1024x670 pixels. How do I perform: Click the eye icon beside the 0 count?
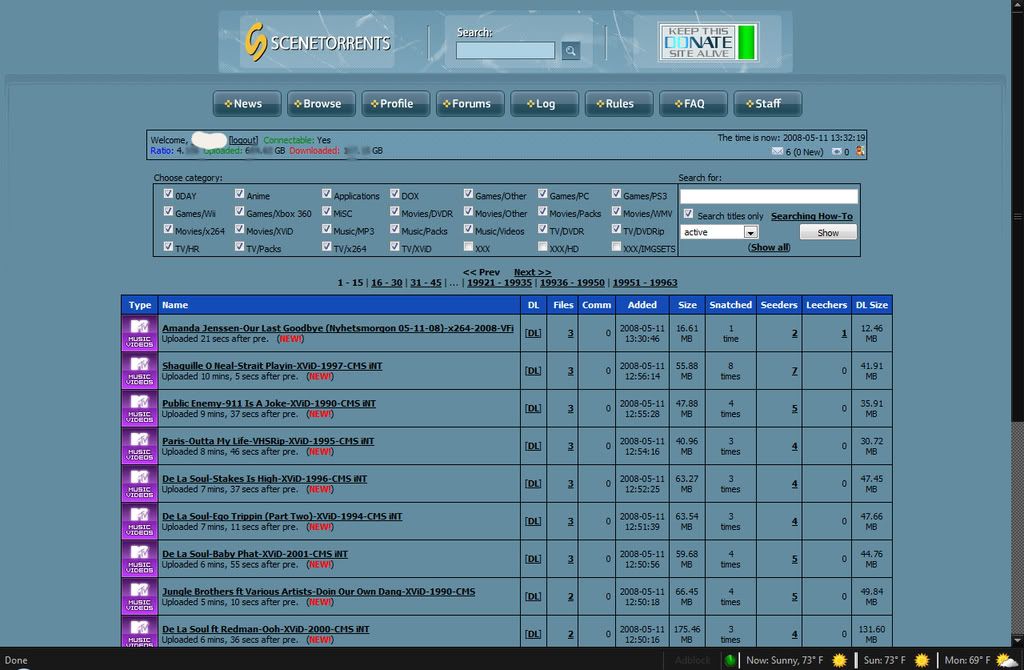(837, 152)
